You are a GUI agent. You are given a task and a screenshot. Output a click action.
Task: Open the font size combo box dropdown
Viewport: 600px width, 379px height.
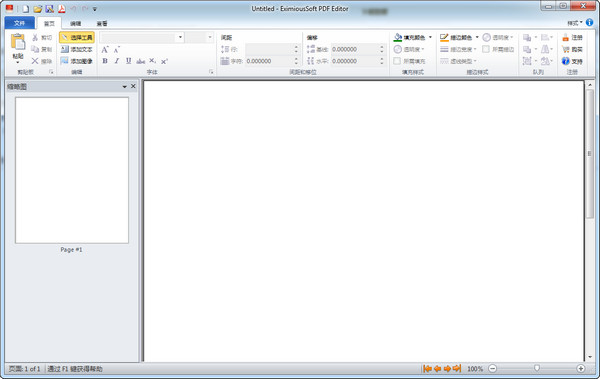click(x=210, y=37)
